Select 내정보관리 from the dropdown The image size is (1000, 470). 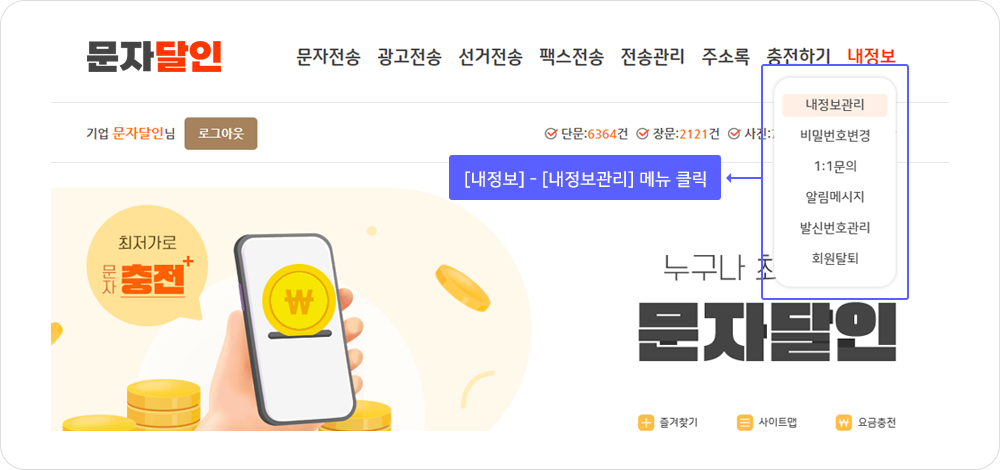pos(834,105)
